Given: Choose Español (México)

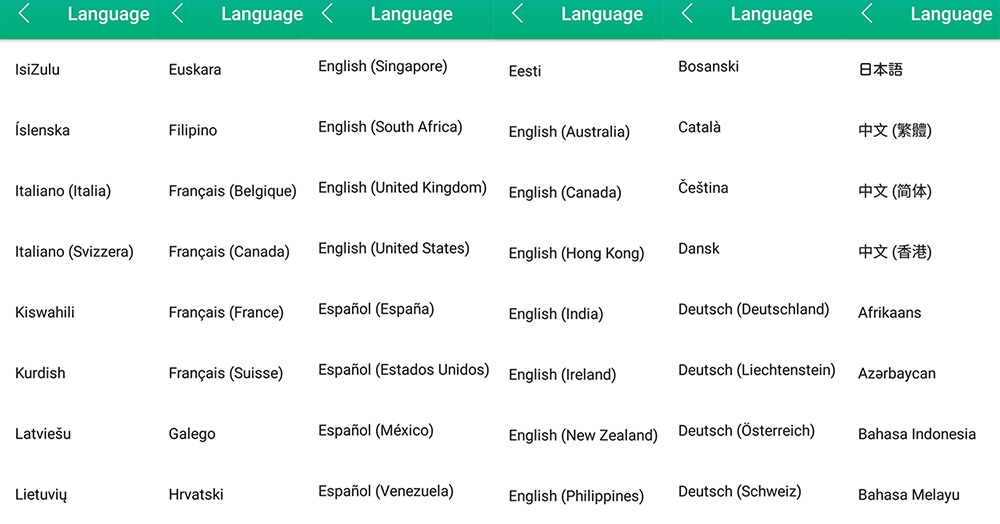Looking at the screenshot, I should 375,431.
